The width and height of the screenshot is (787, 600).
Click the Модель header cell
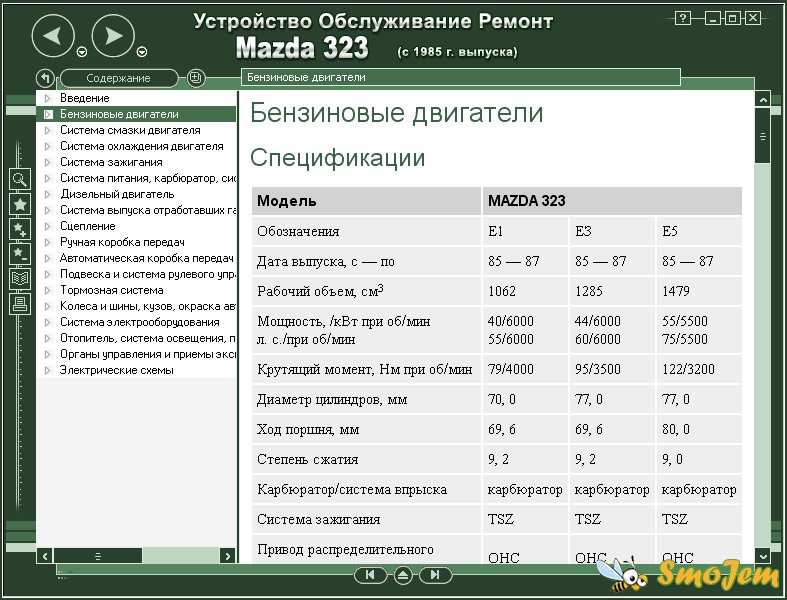[366, 201]
